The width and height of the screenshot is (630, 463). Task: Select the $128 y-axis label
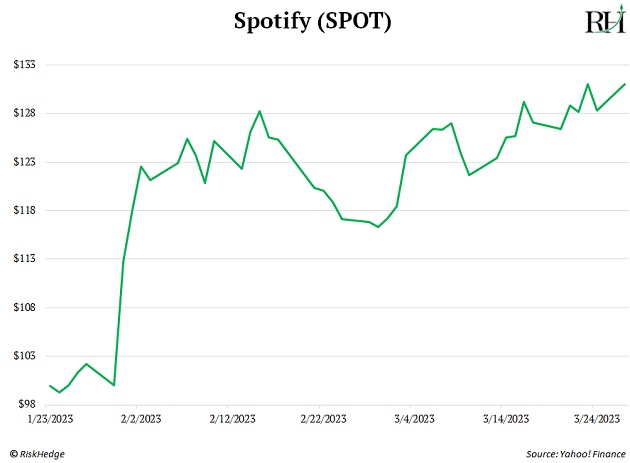[x=23, y=113]
